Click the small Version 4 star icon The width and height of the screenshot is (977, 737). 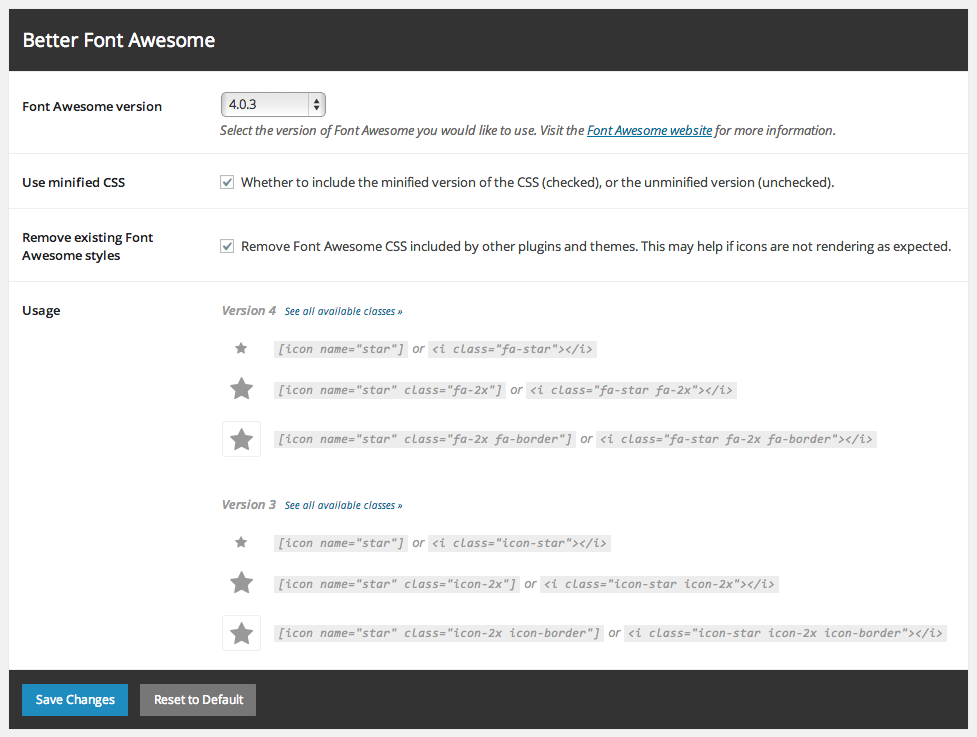coord(241,349)
